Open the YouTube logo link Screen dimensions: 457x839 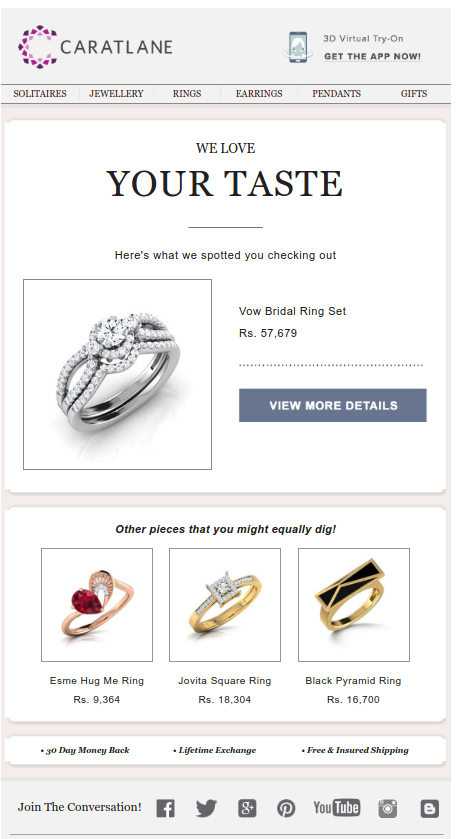[x=337, y=807]
